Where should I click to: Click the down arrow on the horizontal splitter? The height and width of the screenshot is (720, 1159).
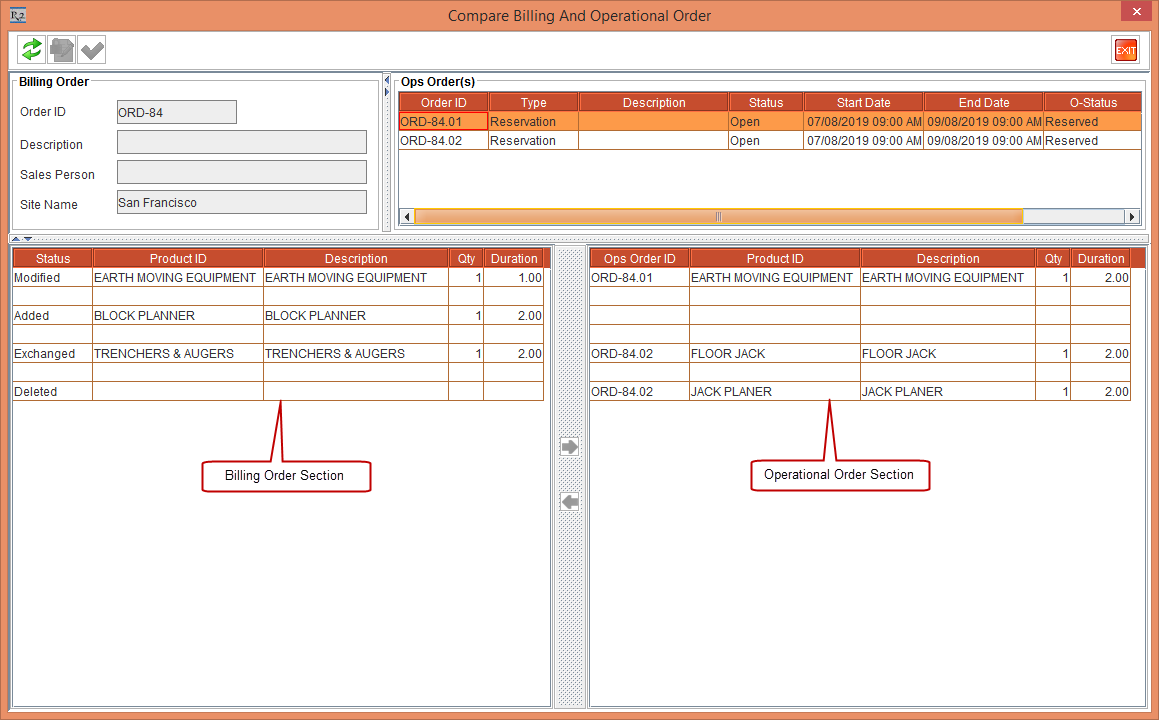point(28,238)
